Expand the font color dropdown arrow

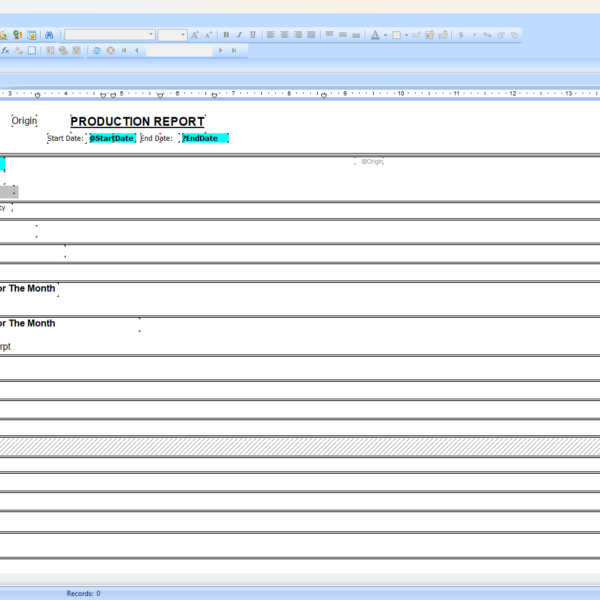(x=385, y=35)
